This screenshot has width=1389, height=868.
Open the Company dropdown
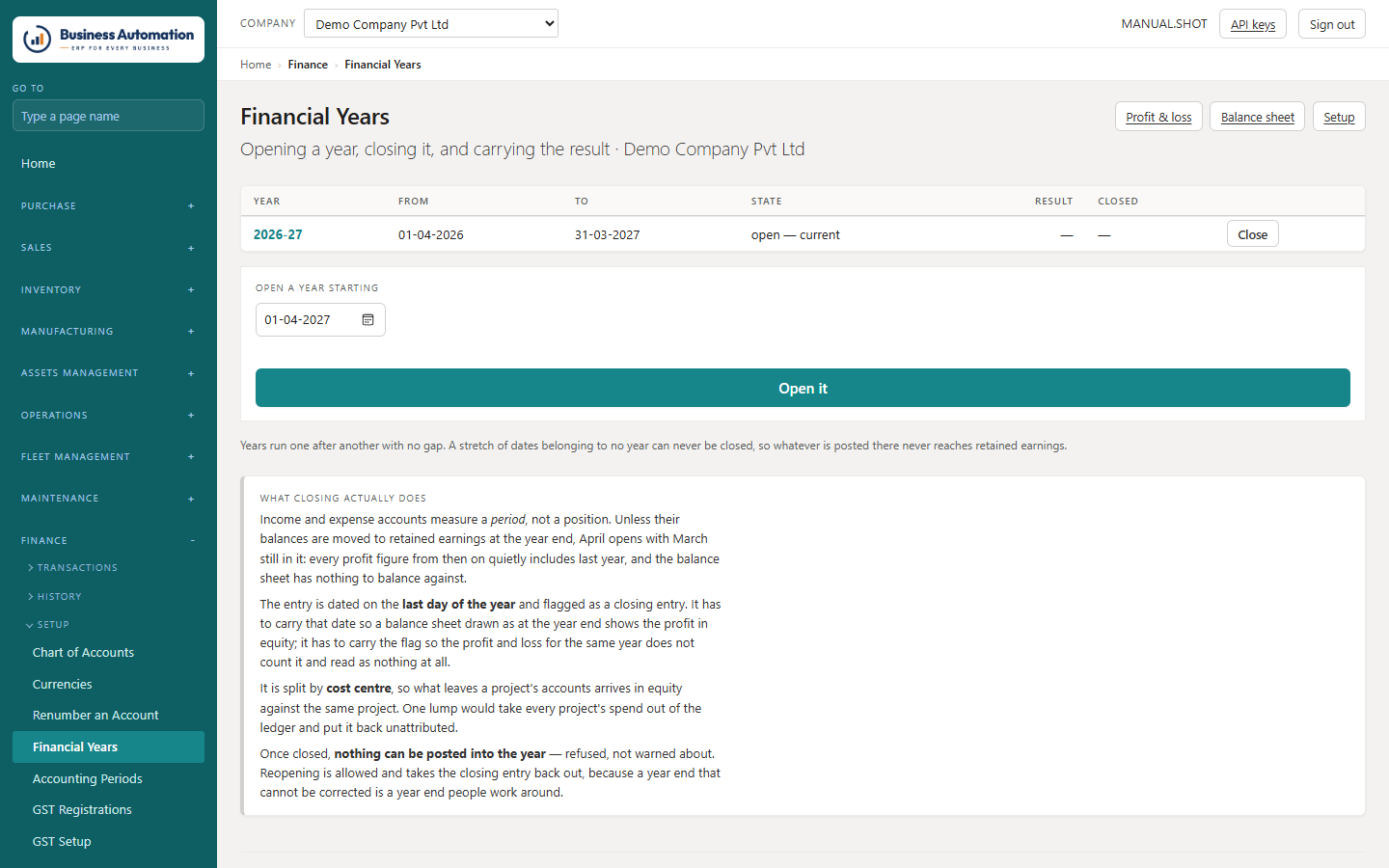coord(431,24)
